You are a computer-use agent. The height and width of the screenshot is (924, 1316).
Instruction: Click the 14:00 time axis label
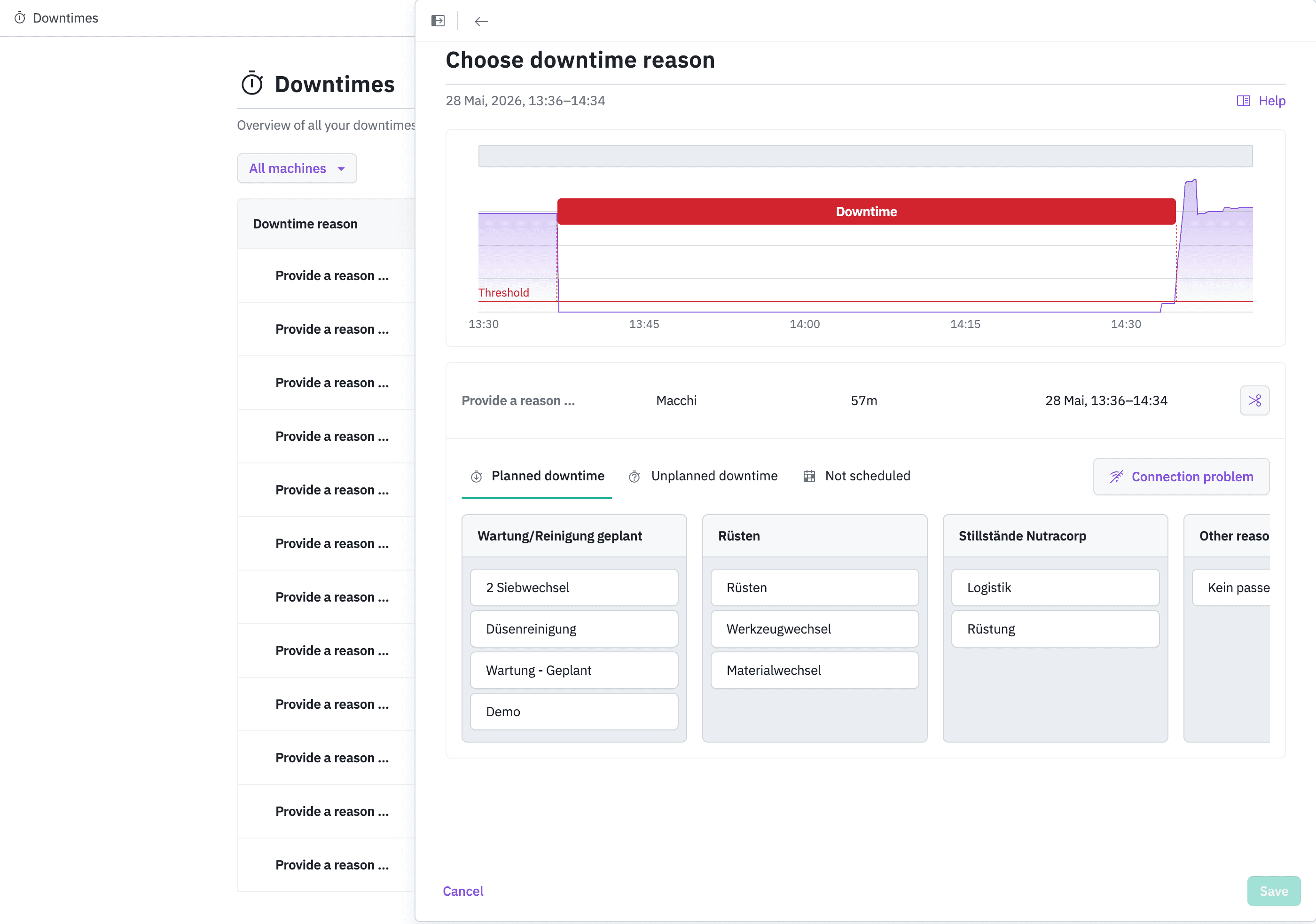point(805,324)
